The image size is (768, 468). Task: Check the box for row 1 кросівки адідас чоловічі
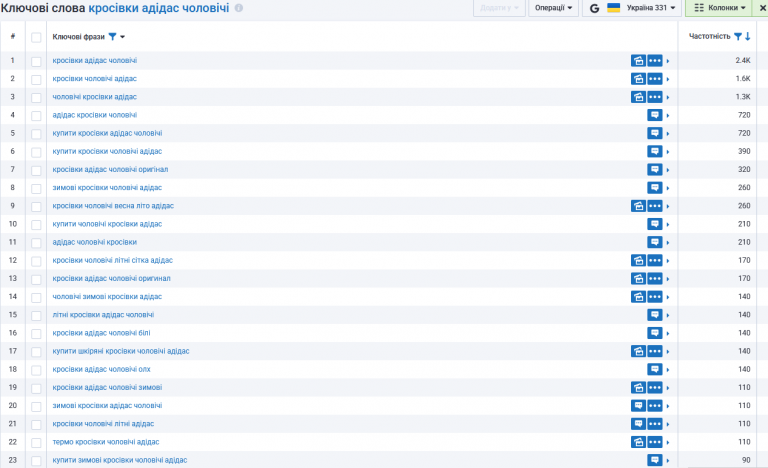36,61
